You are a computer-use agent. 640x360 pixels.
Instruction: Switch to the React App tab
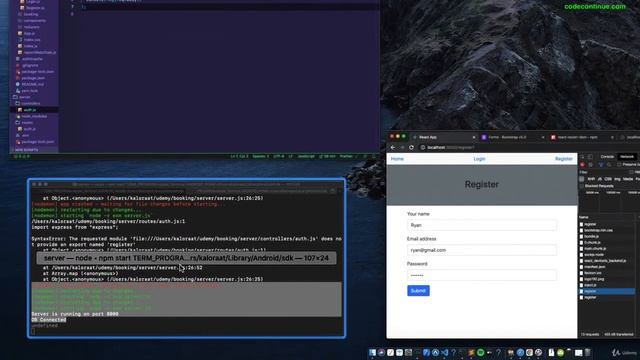pos(443,137)
